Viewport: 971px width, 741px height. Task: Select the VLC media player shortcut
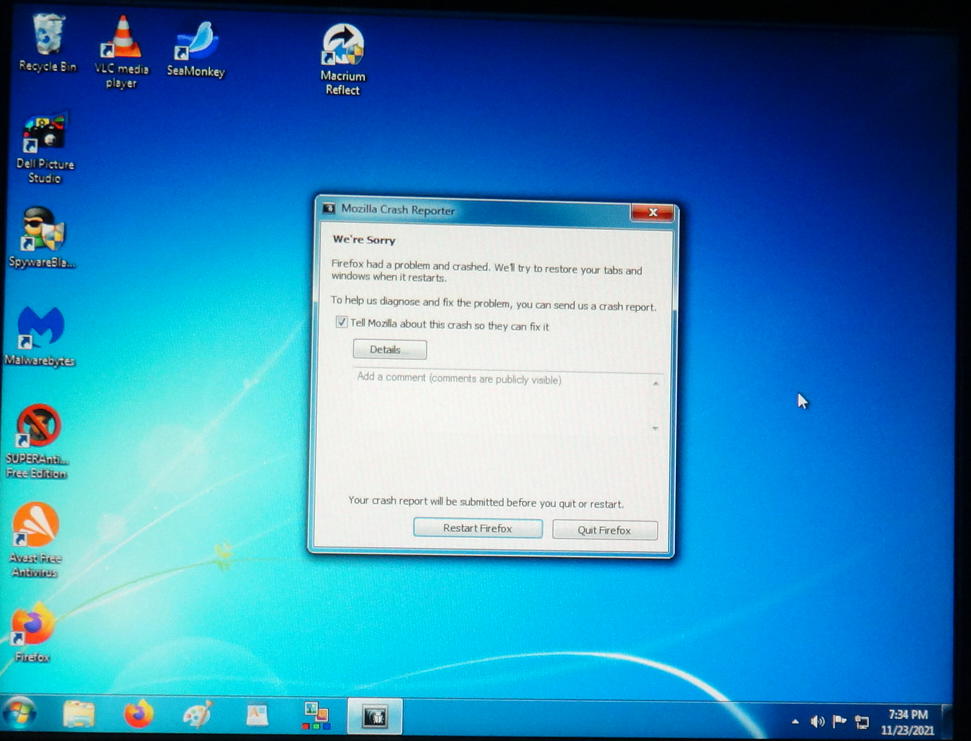tap(121, 52)
